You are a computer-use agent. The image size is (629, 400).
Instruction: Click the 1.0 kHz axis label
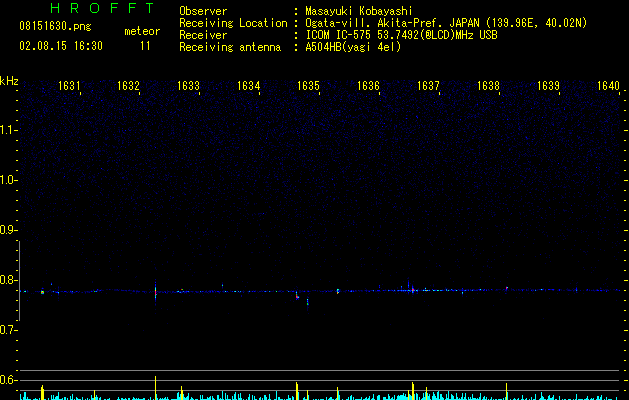click(8, 180)
